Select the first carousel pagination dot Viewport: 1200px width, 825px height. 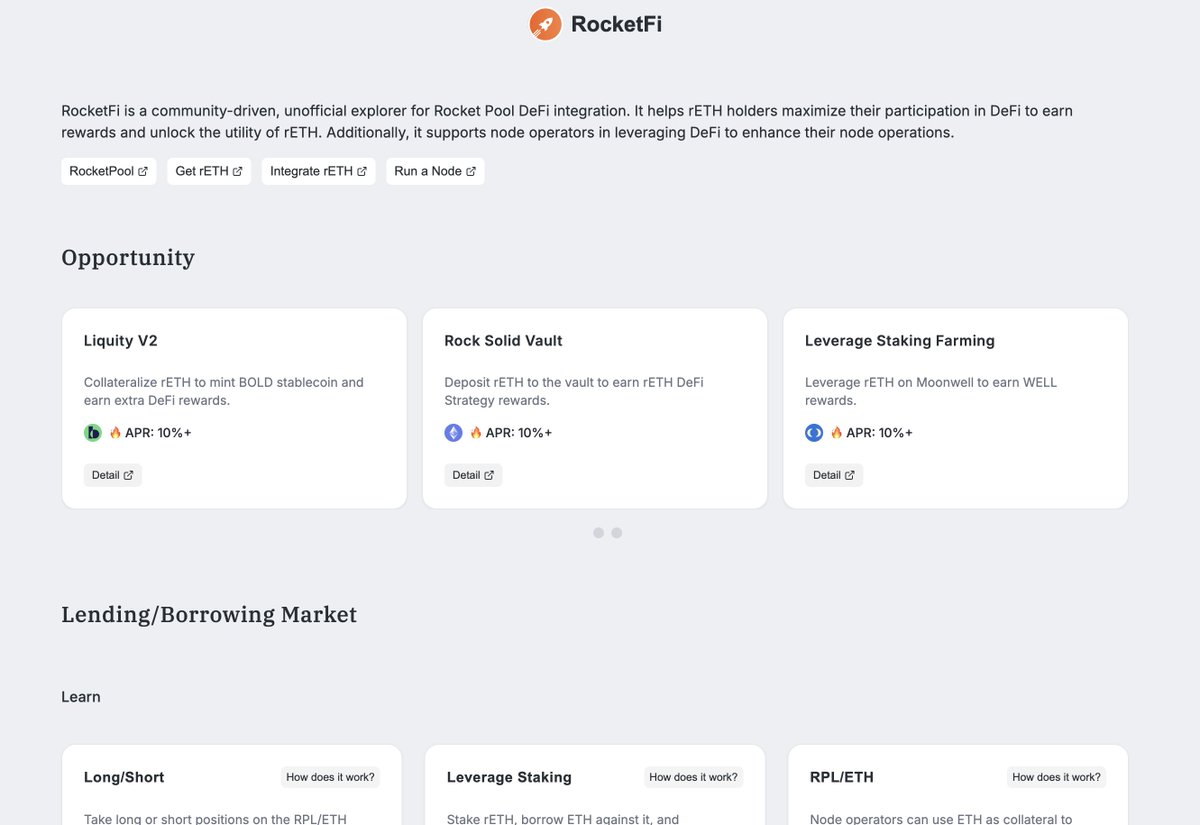pos(599,533)
